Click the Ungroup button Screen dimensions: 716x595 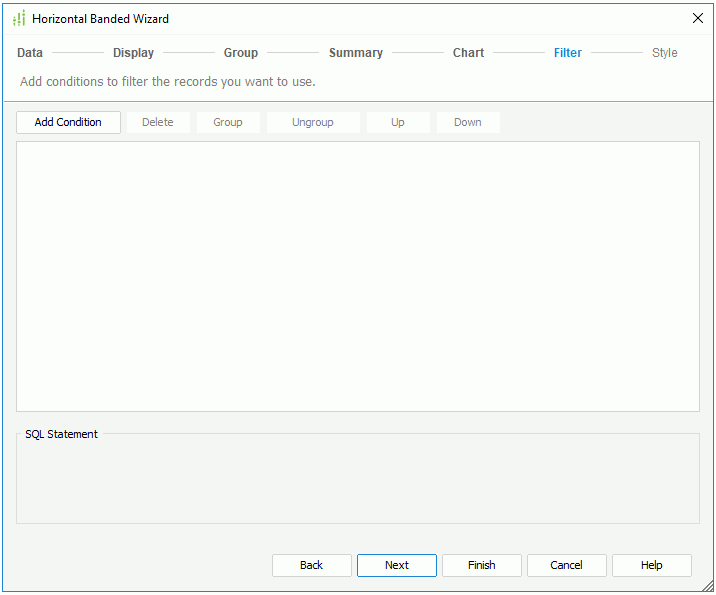coord(313,122)
